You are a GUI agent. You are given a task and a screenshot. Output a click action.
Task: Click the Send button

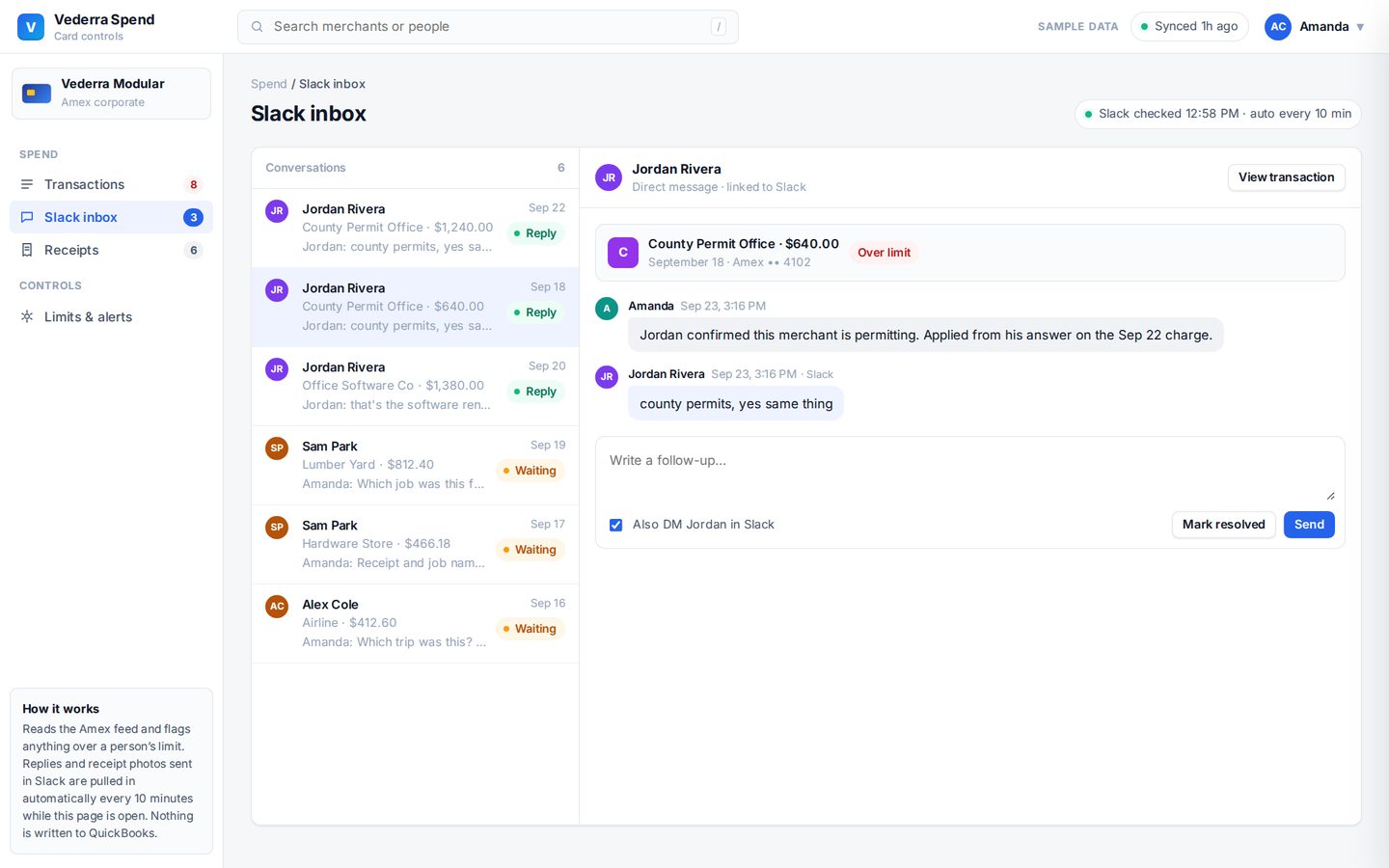click(x=1309, y=525)
